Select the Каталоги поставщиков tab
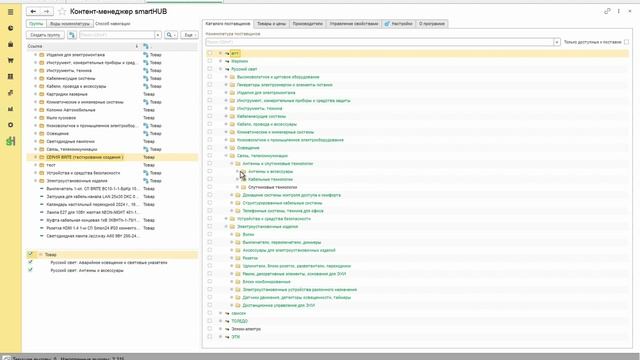 [228, 24]
